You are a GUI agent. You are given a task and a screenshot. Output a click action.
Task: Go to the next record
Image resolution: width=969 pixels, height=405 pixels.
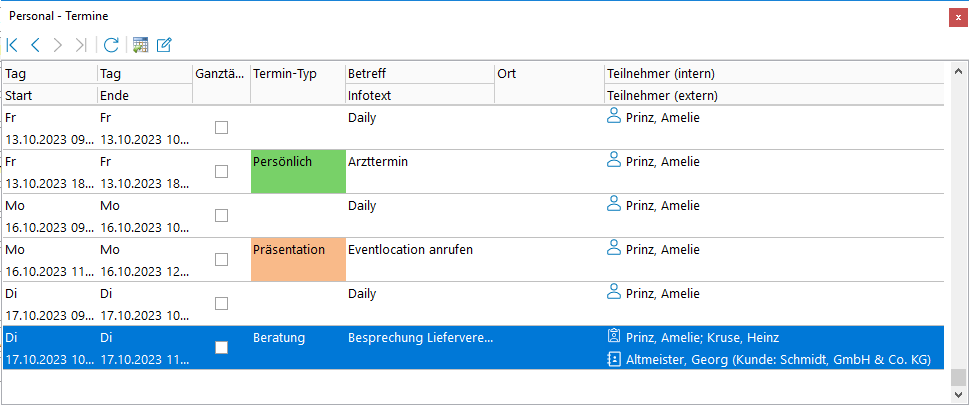(x=58, y=45)
